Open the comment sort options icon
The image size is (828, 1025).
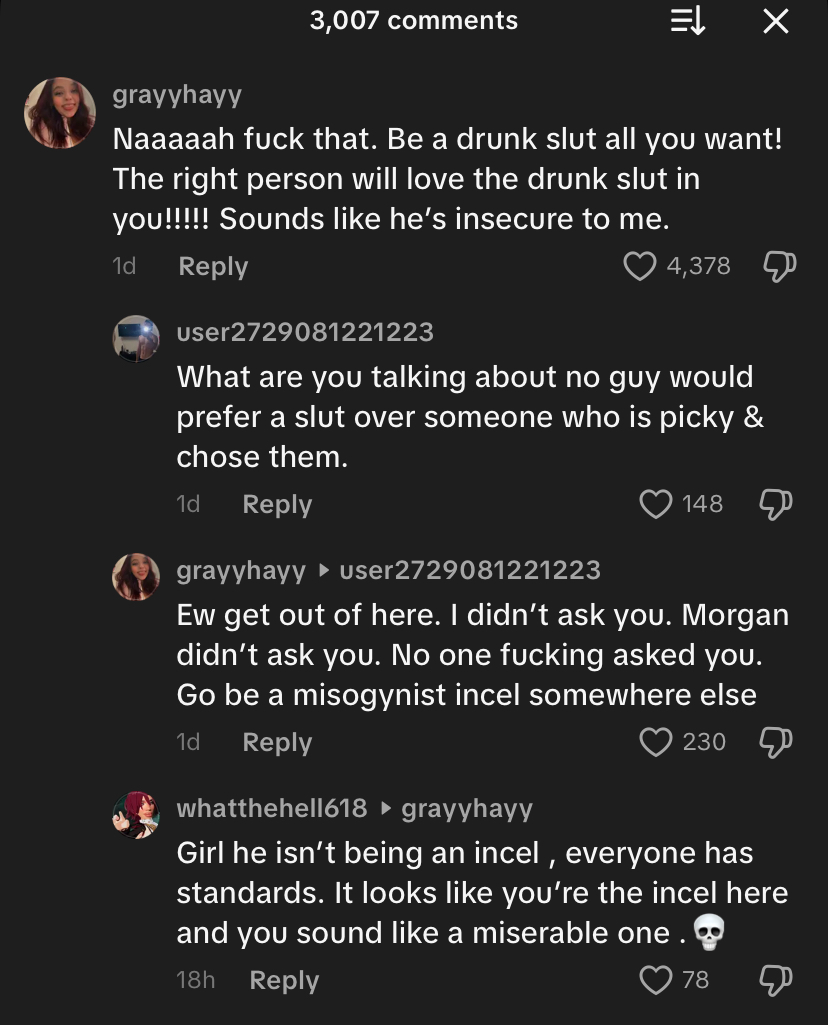point(688,21)
